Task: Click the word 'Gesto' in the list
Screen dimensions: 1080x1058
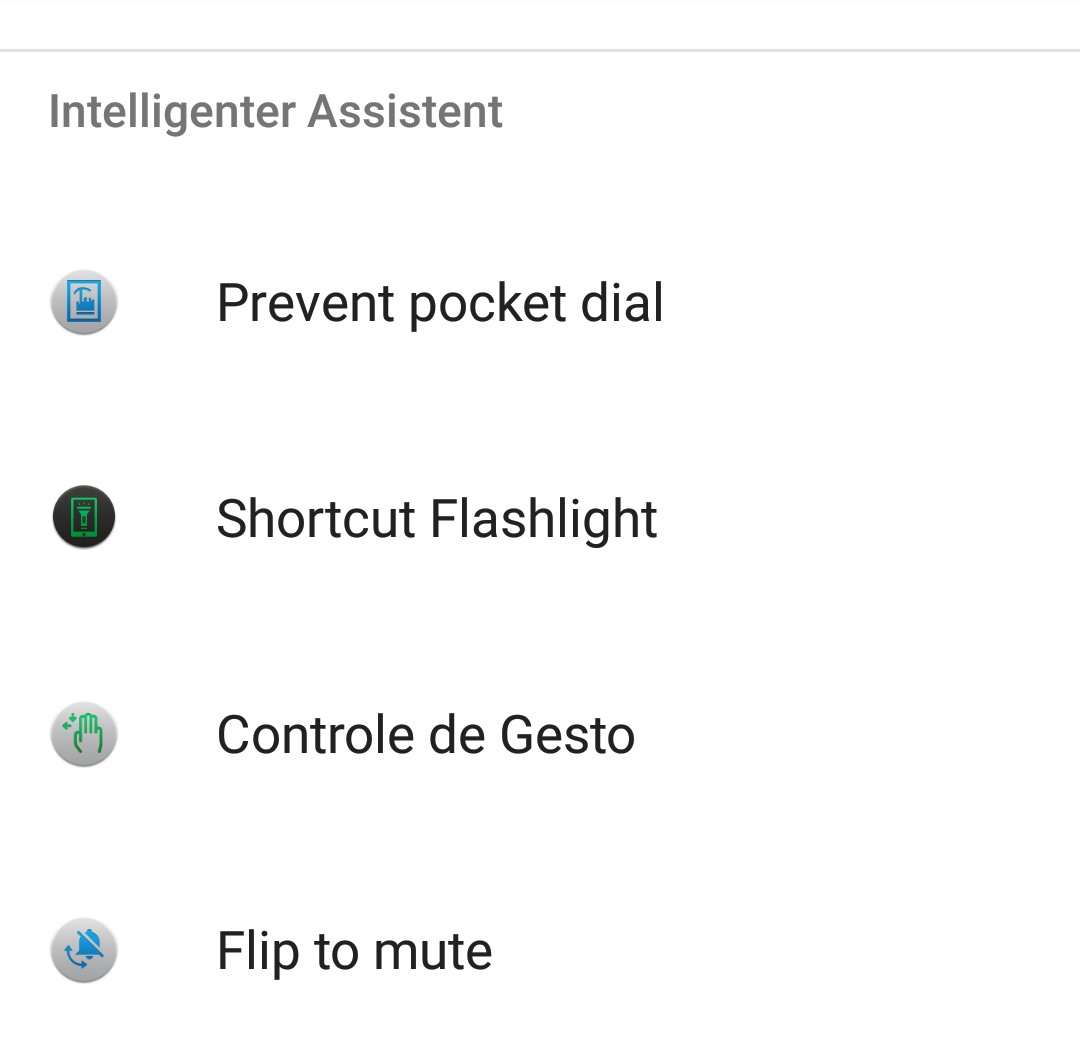Action: pyautogui.click(x=568, y=735)
